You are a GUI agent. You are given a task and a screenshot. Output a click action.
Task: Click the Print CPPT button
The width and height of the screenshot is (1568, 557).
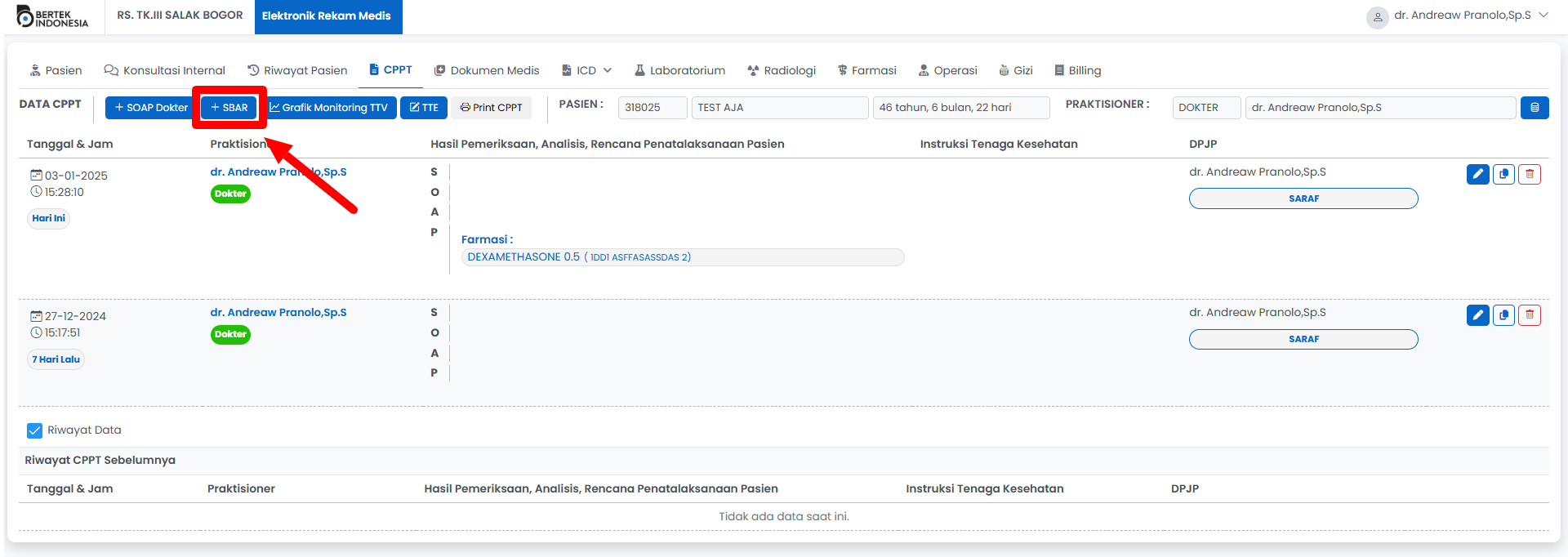coord(491,108)
